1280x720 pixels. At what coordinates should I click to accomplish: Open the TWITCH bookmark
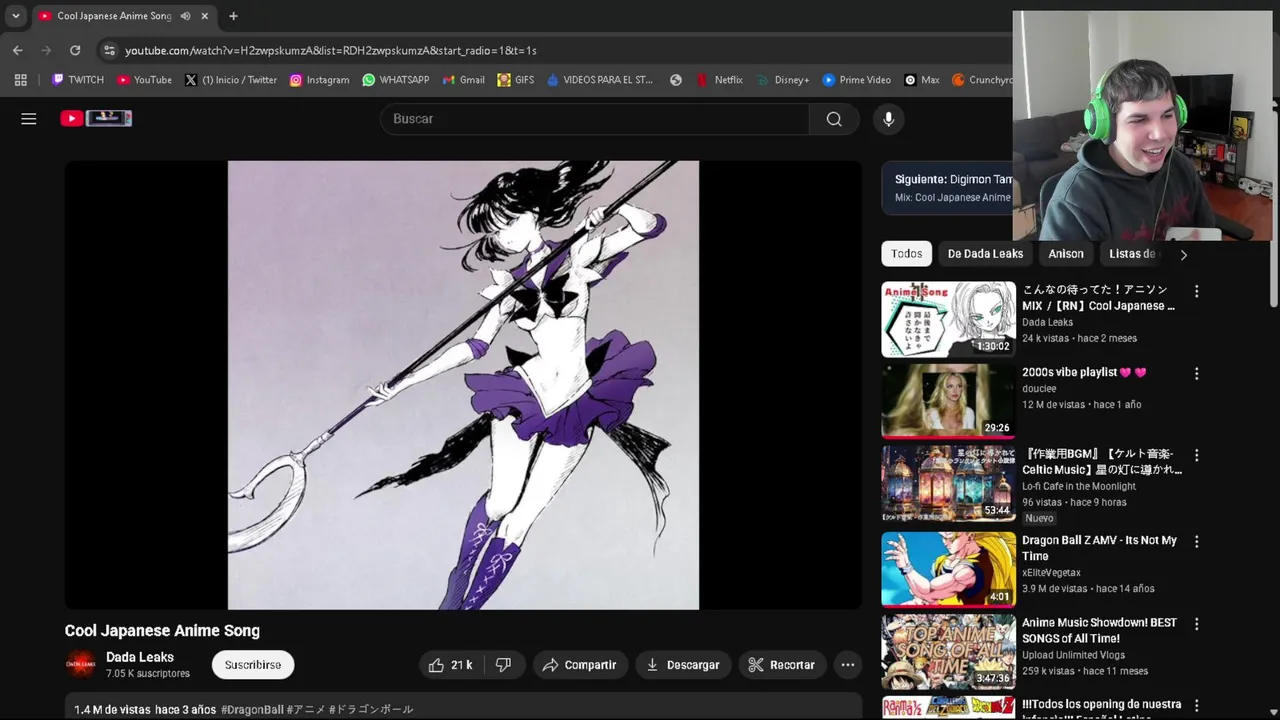[77, 80]
